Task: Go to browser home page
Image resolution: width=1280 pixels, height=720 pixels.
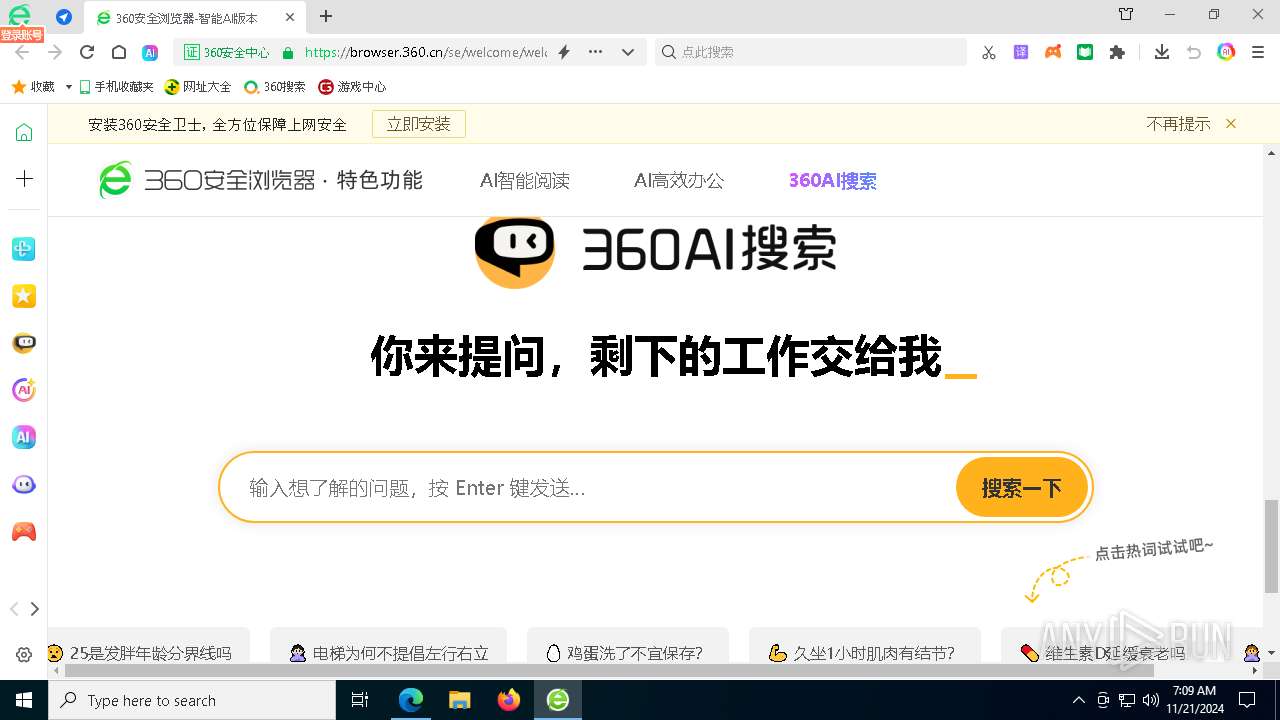Action: [119, 52]
